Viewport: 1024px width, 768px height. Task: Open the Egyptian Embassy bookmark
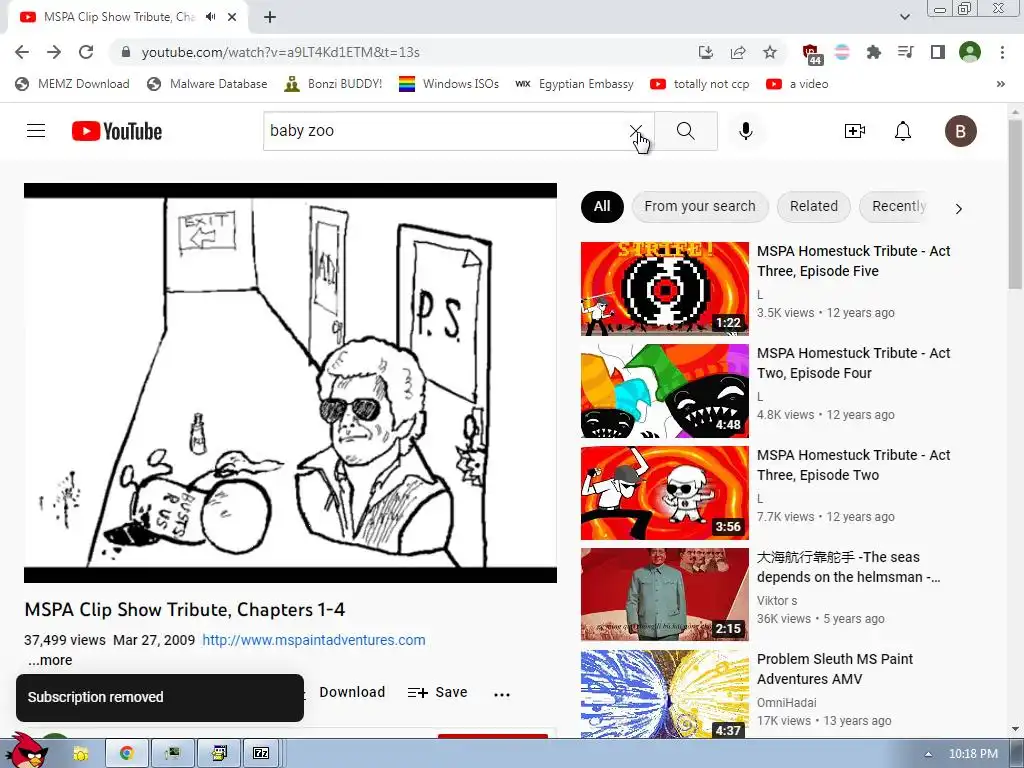coord(575,84)
